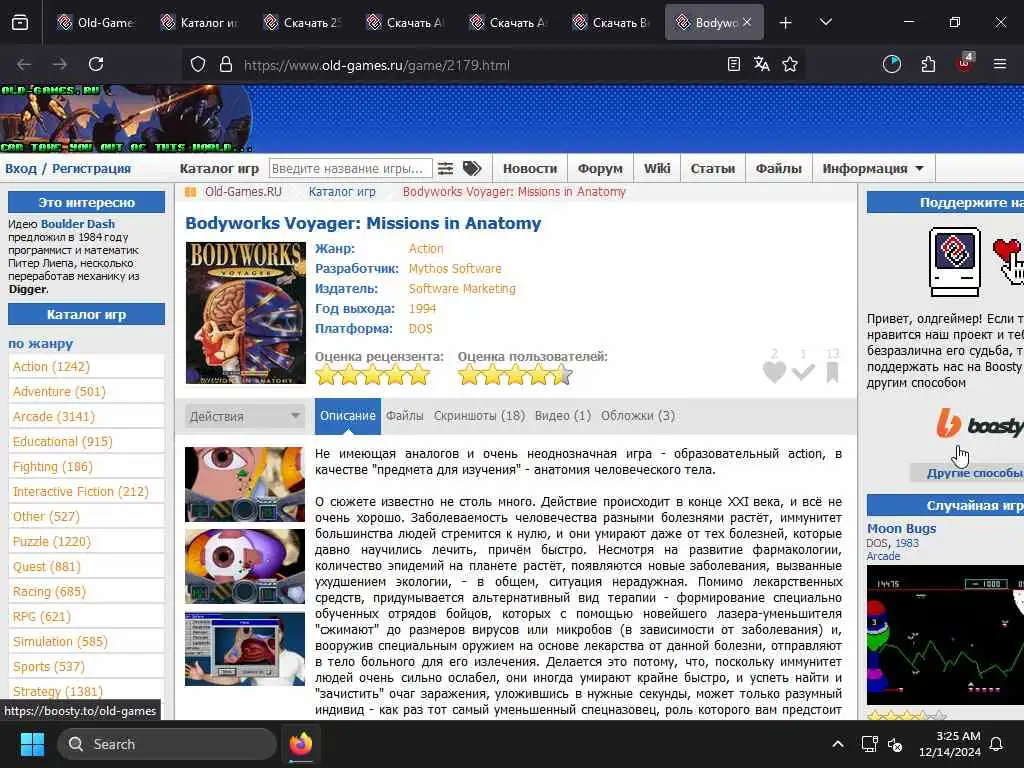The image size is (1024, 768).
Task: Click the Windows taskbar Search box
Action: [167, 744]
